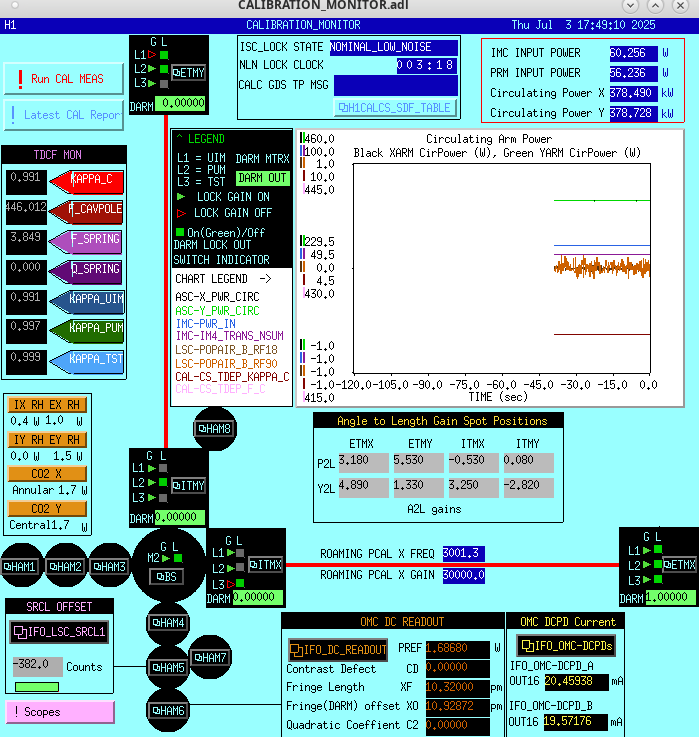Image resolution: width=699 pixels, height=737 pixels.
Task: Open the HAM5 chamber display
Action: click(168, 667)
